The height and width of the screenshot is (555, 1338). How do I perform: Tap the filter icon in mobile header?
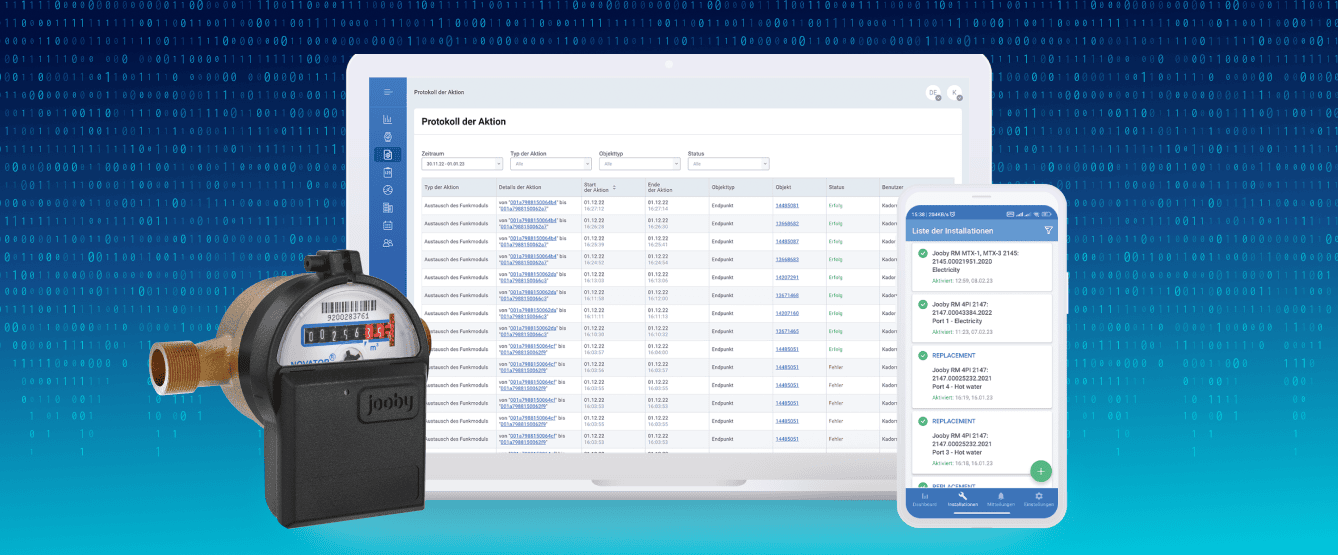[x=1048, y=230]
